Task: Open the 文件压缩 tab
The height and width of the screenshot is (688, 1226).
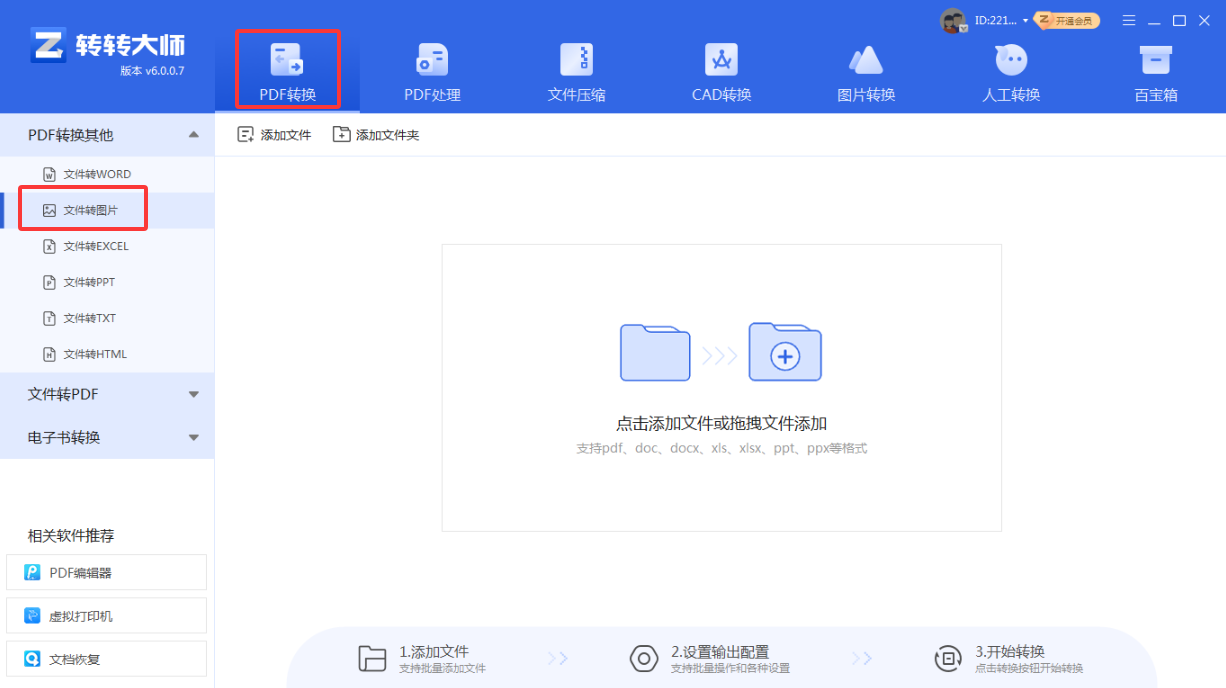Action: point(576,71)
